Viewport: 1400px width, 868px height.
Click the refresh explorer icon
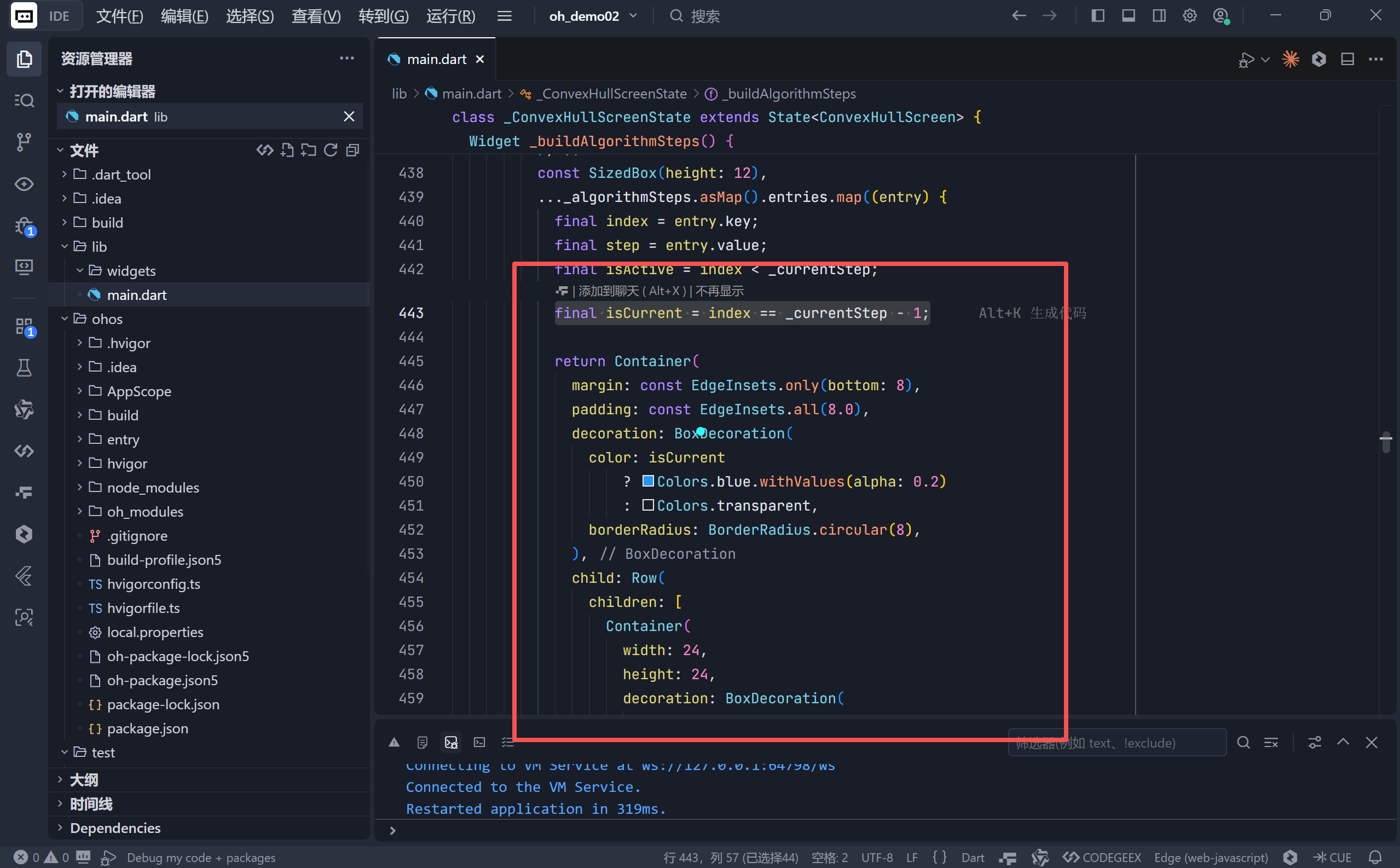(x=330, y=151)
